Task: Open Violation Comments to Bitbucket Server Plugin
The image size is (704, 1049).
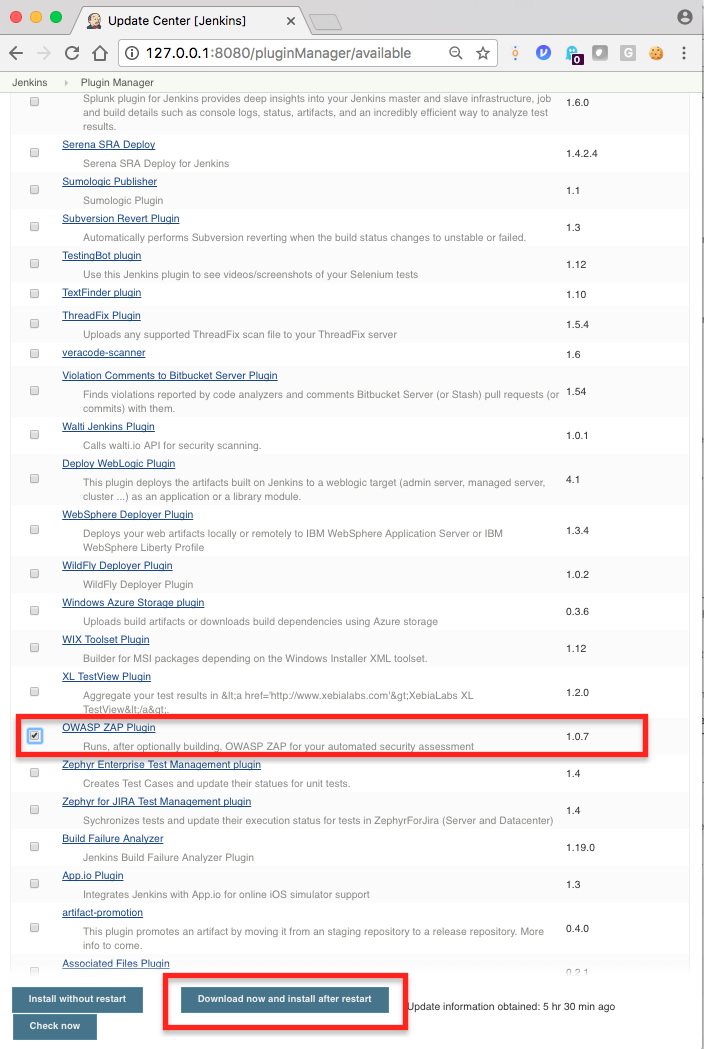Action: click(169, 375)
